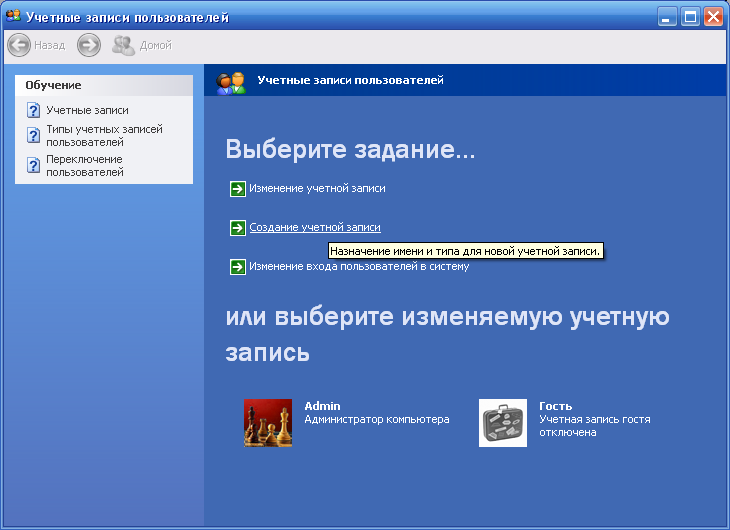Open Изменение учетной записи task
The image size is (730, 530).
click(x=317, y=189)
